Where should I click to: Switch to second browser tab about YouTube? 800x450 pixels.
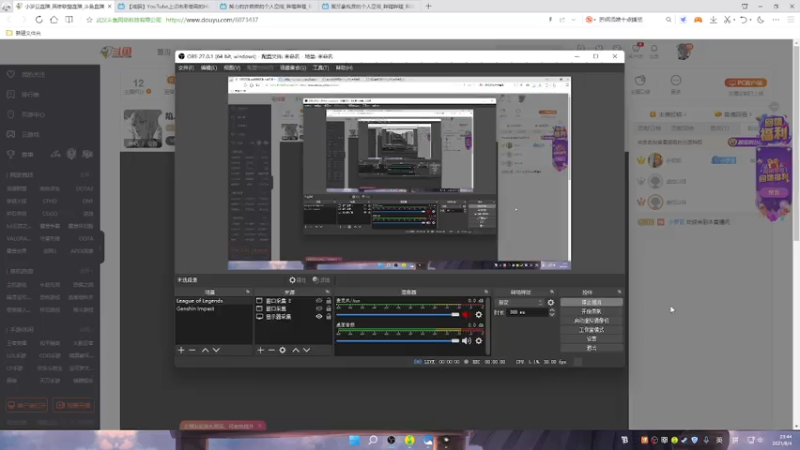(x=165, y=6)
